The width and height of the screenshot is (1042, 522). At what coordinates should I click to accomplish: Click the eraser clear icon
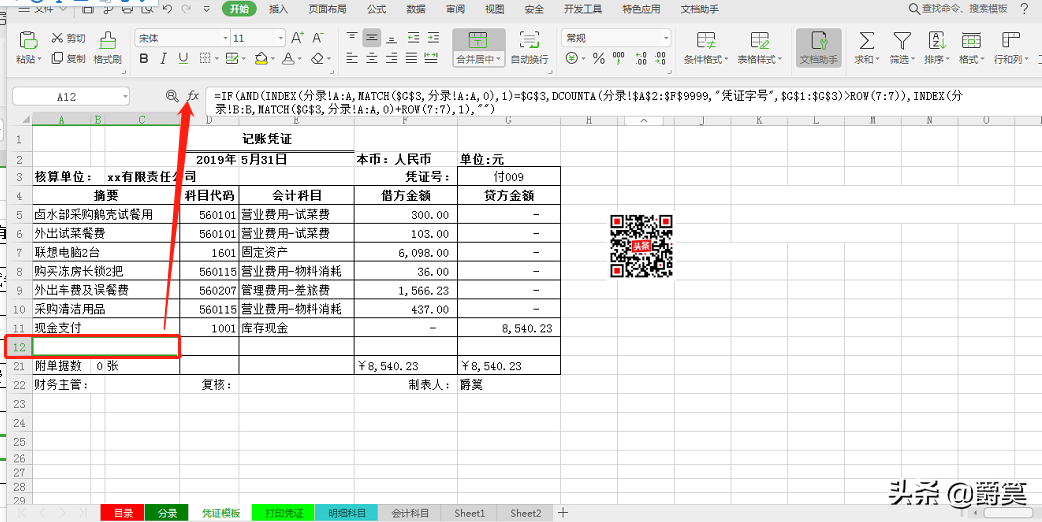coord(318,58)
